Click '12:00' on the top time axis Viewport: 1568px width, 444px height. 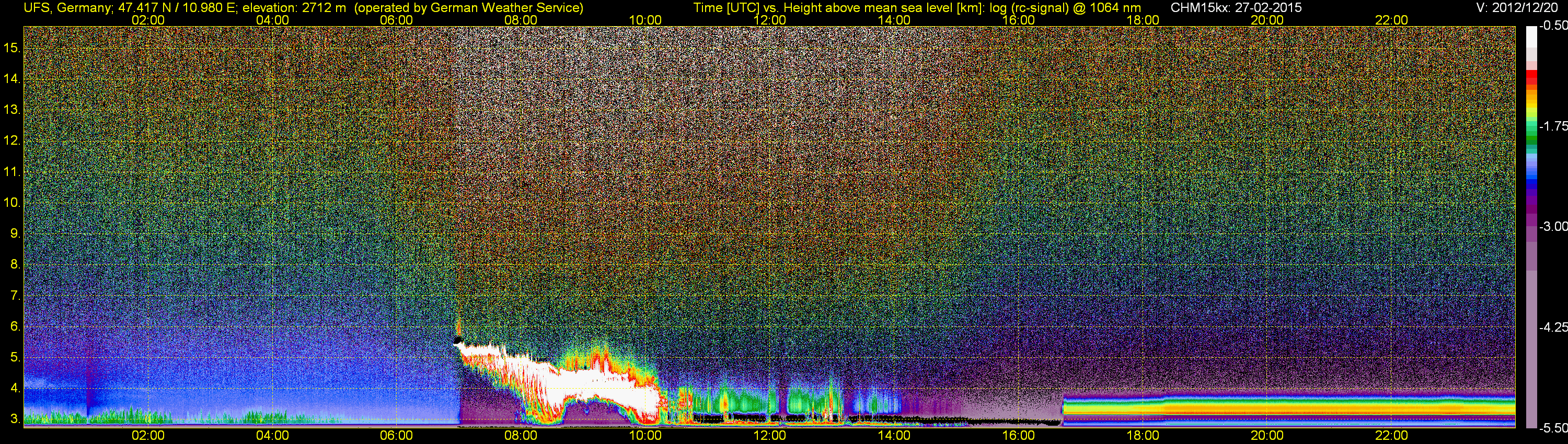point(769,20)
